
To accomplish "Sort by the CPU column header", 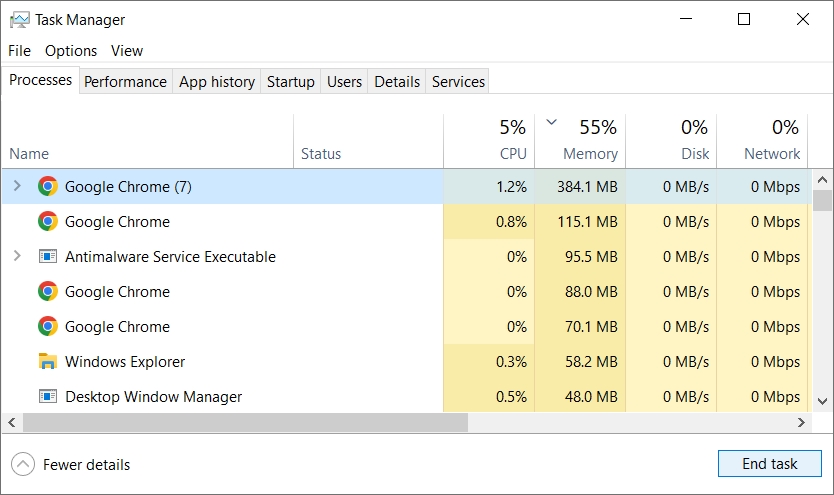I will pyautogui.click(x=489, y=141).
